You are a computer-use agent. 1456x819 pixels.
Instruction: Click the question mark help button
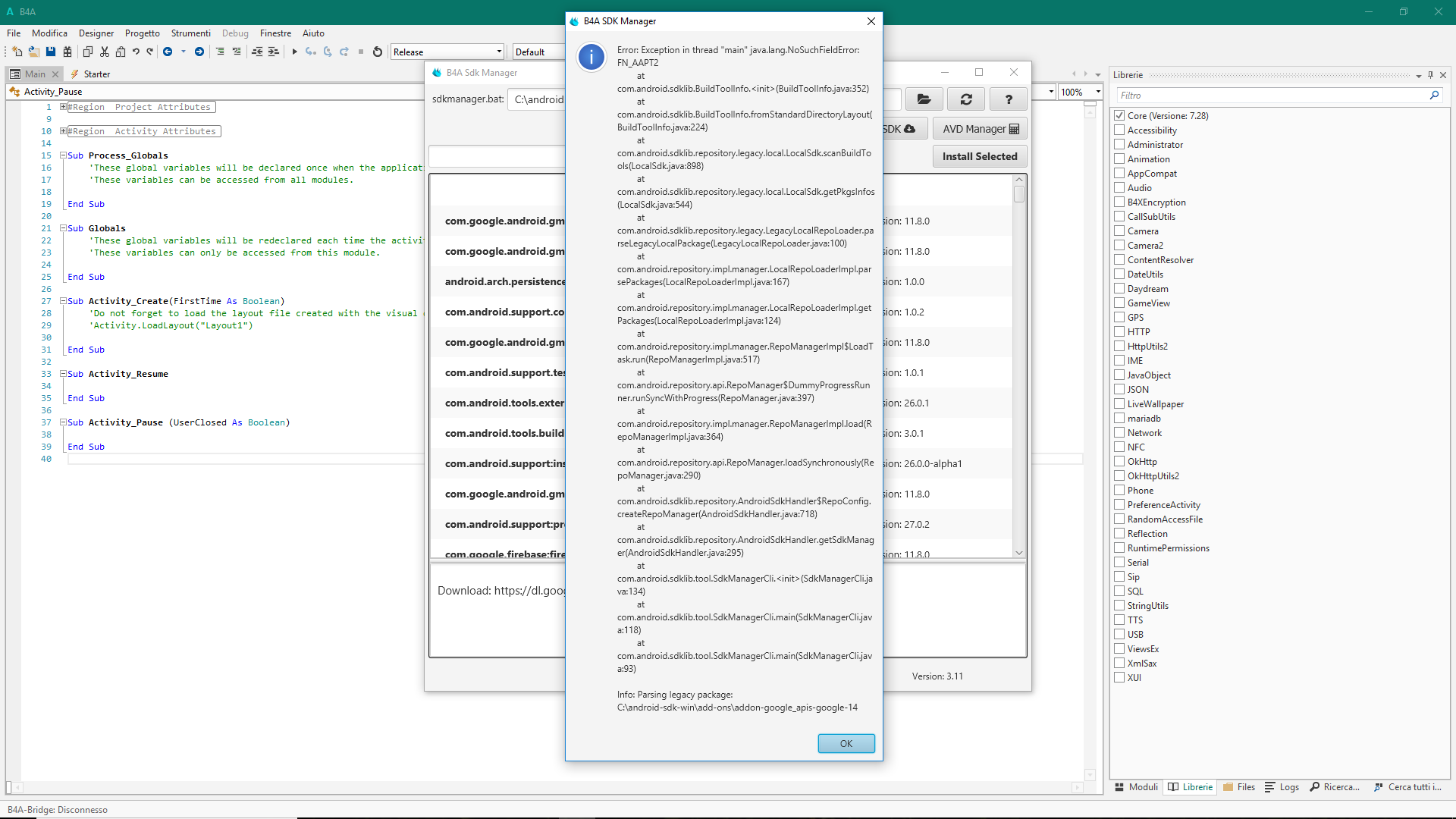pos(1009,99)
